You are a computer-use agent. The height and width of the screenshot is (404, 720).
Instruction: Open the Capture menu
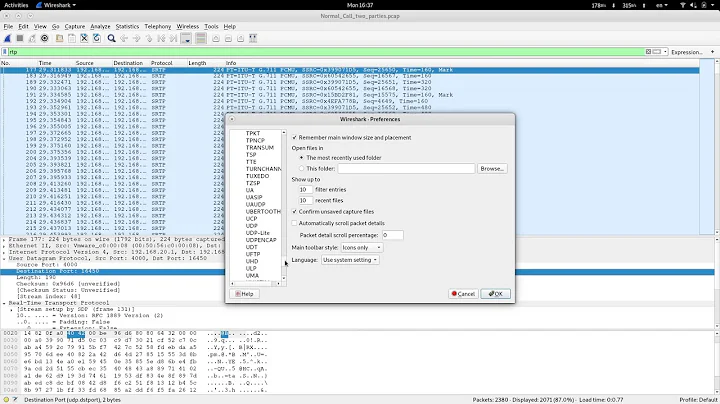(x=74, y=27)
